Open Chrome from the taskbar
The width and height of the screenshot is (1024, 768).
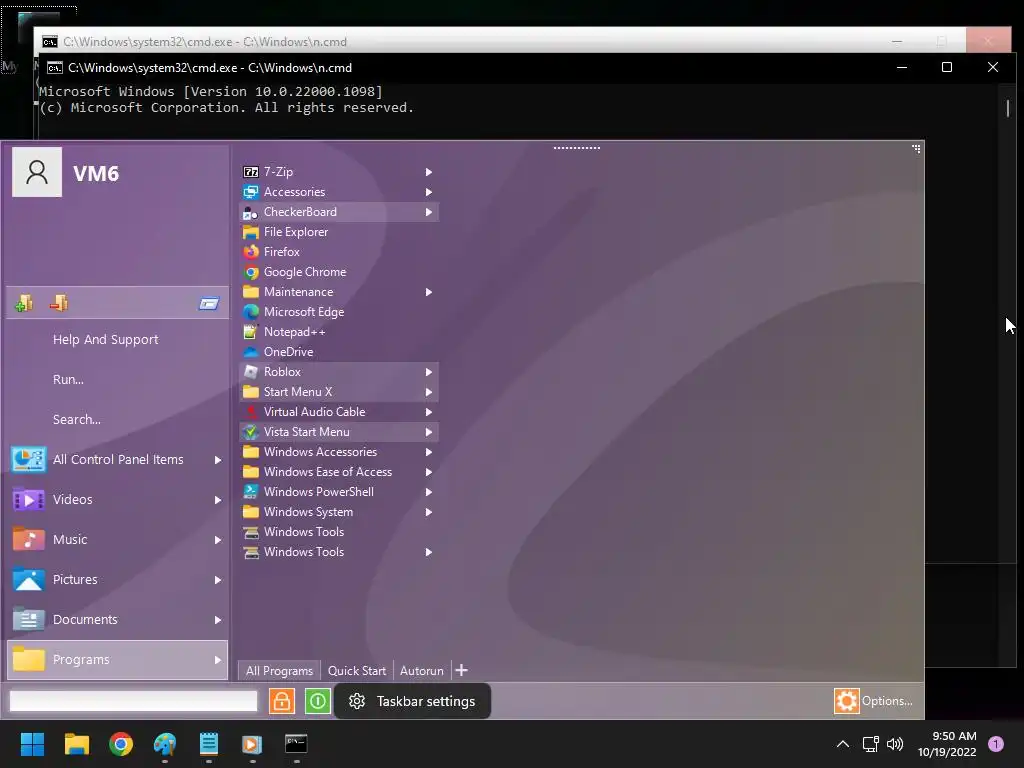click(121, 744)
